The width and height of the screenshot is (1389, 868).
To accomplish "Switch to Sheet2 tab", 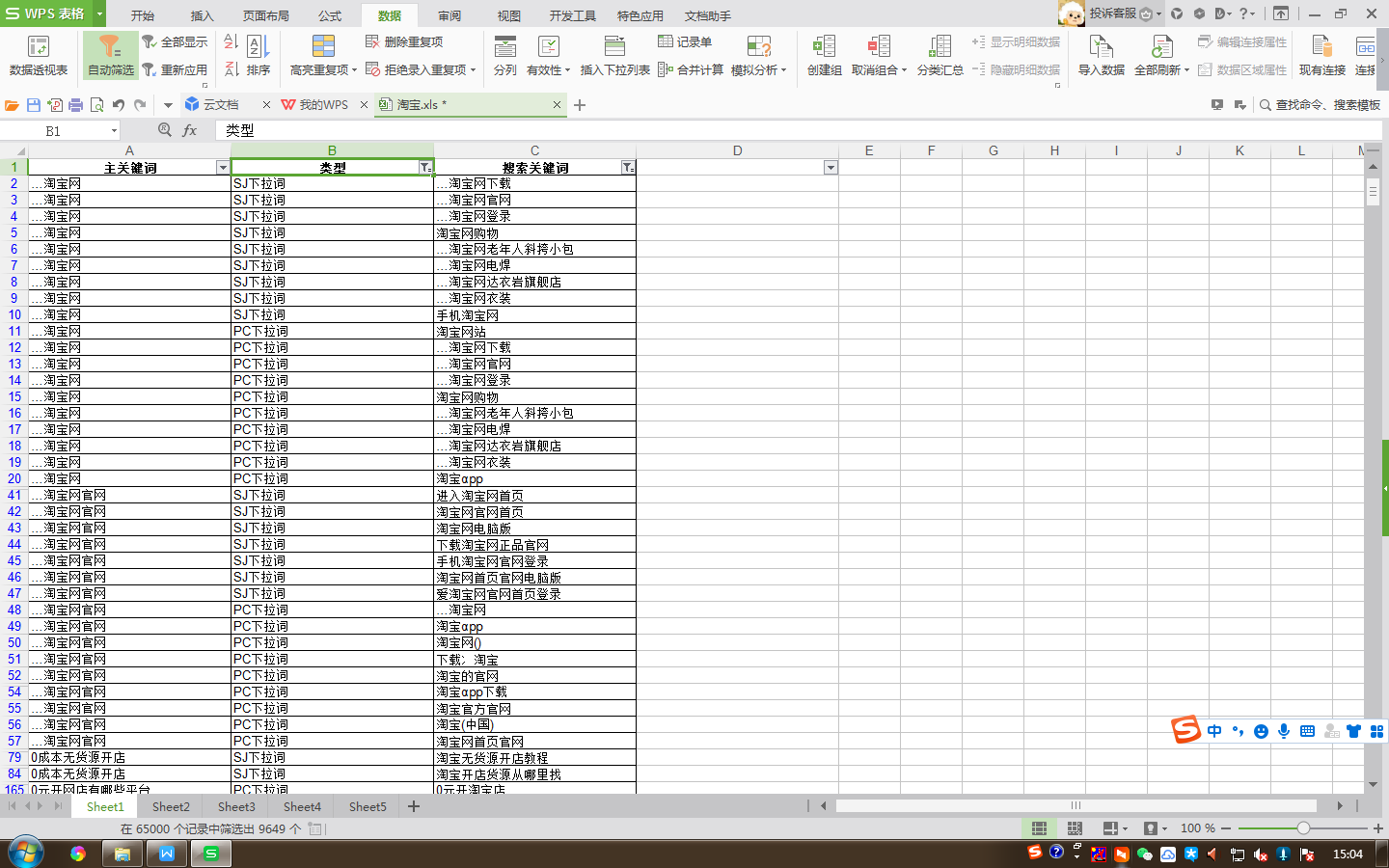I will click(171, 806).
